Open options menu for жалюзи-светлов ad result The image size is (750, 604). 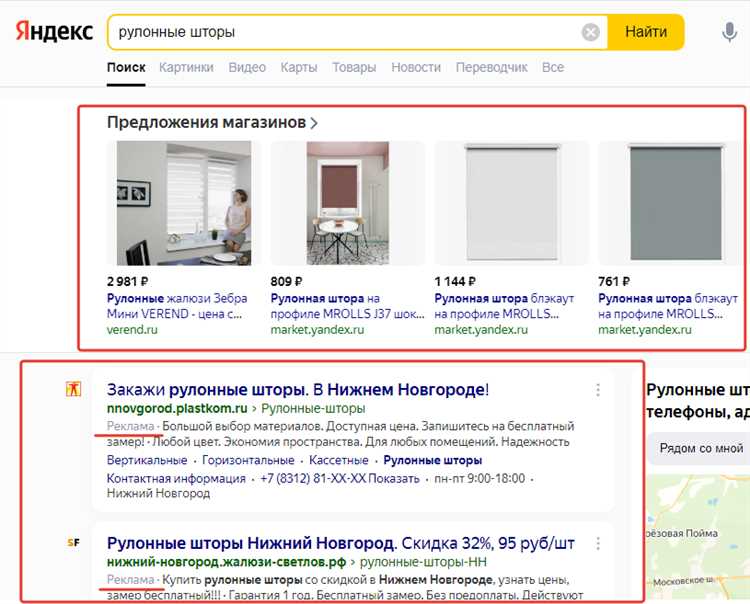(598, 543)
